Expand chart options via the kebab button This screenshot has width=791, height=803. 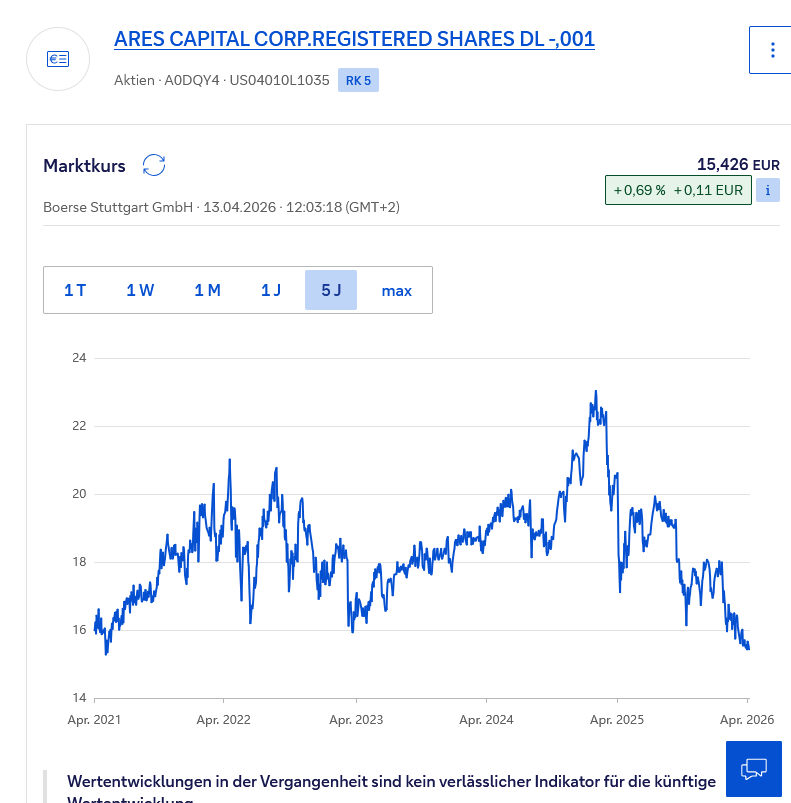[771, 49]
